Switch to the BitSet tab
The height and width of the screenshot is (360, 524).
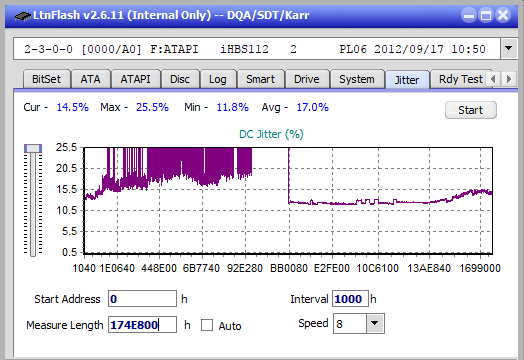click(46, 79)
